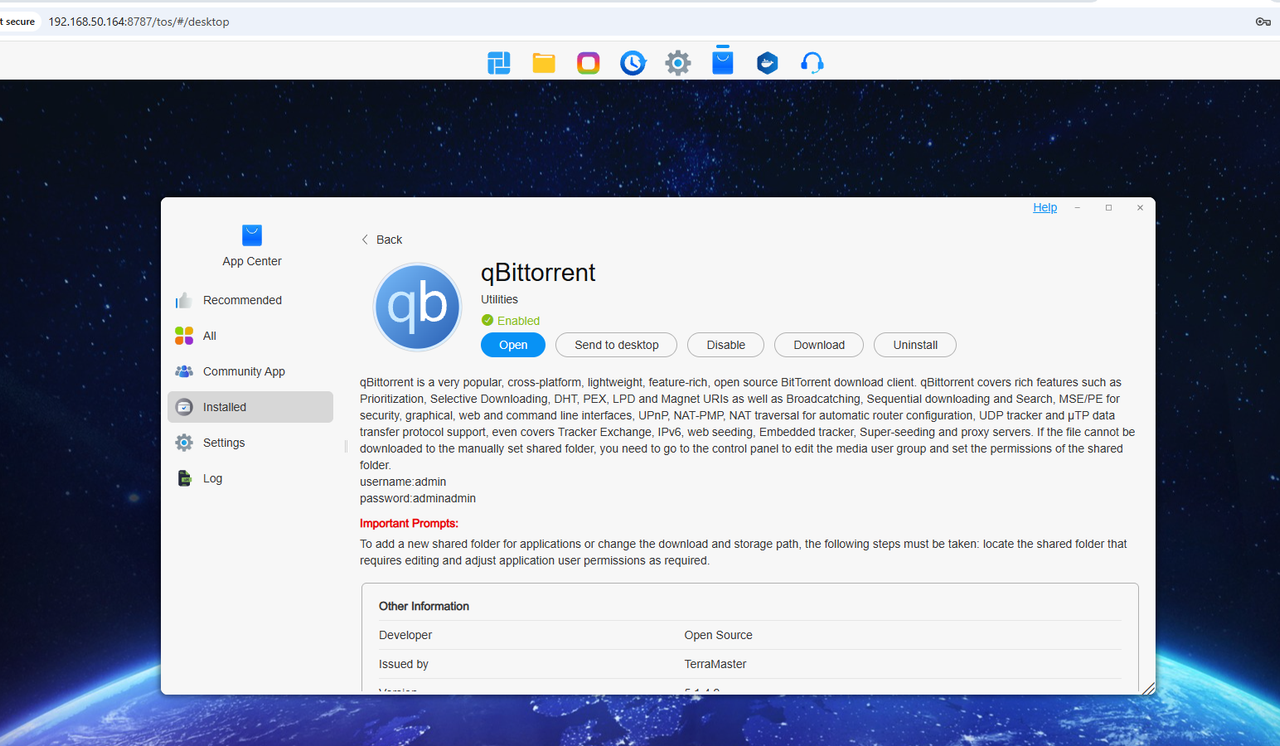Click the App Center window resize grip

[1148, 688]
